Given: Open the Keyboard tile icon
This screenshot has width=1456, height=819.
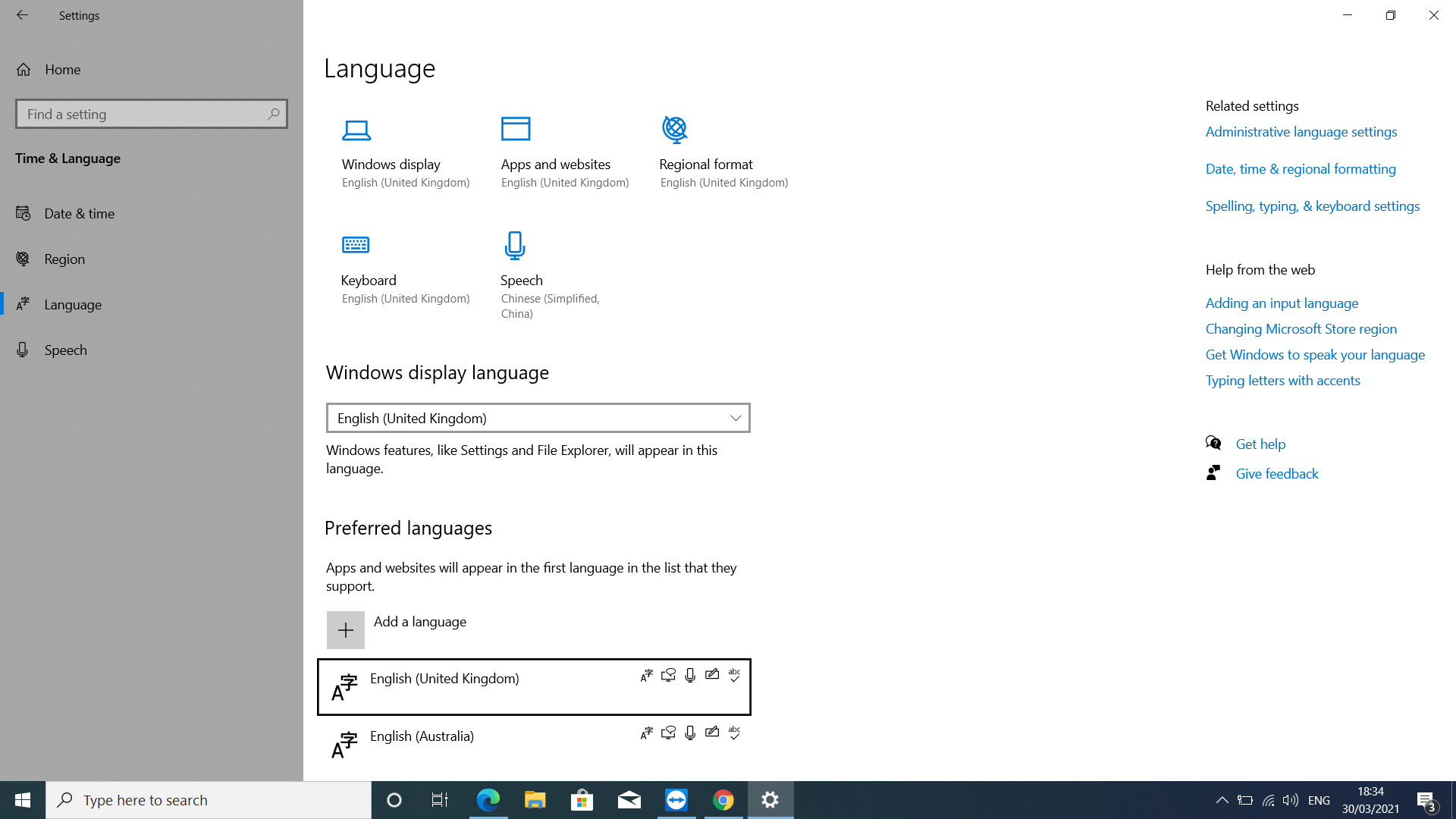Looking at the screenshot, I should pyautogui.click(x=356, y=244).
